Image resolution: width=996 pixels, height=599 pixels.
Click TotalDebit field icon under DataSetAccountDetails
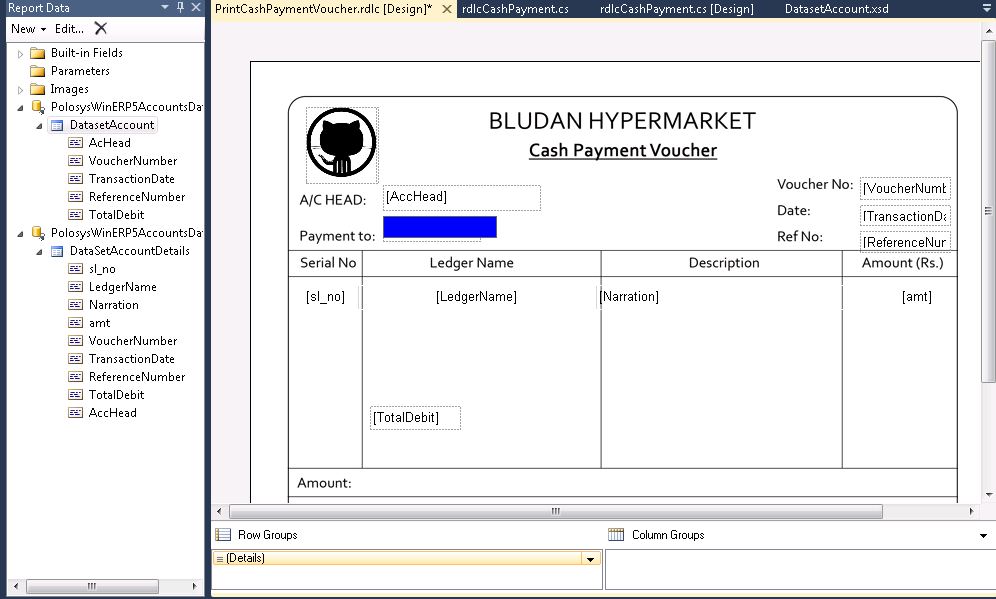[x=76, y=394]
